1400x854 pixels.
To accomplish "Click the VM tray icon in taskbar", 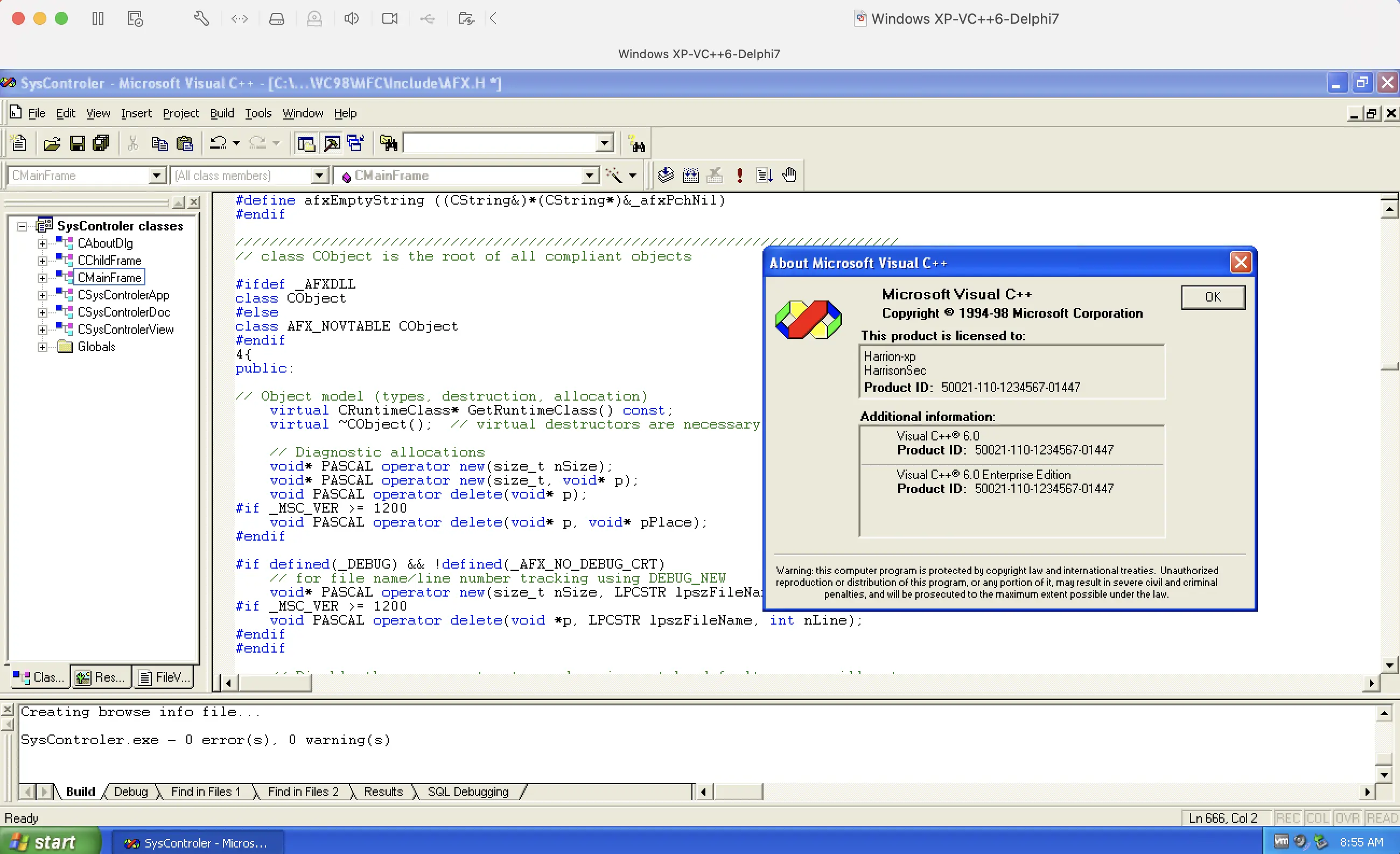I will point(1280,842).
